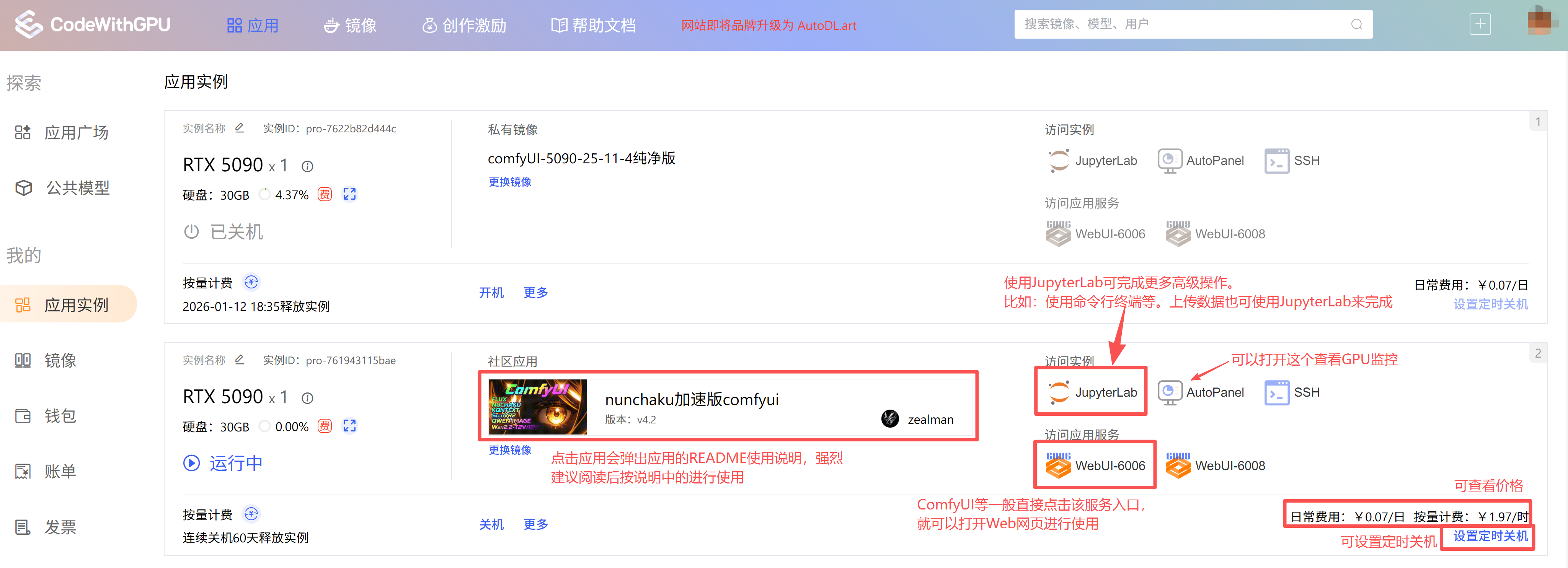
Task: Expand 更多 options for the first instance
Action: coord(536,293)
